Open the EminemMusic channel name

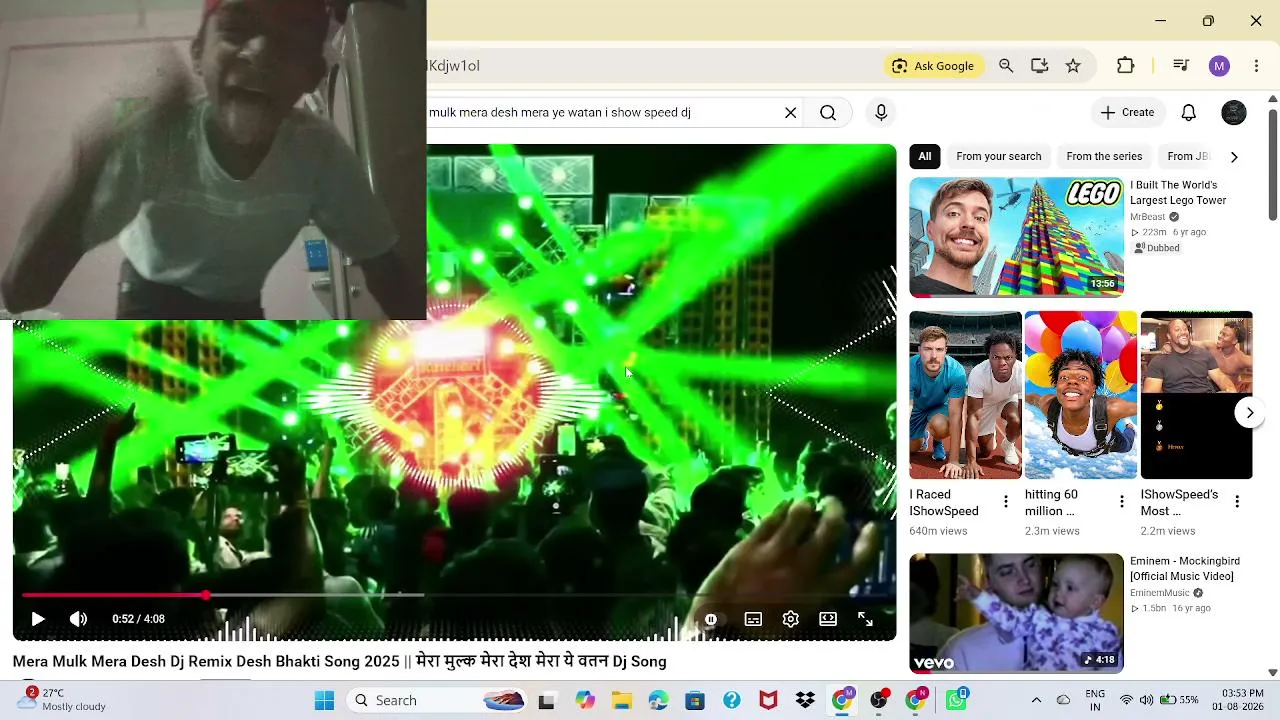coord(1160,593)
